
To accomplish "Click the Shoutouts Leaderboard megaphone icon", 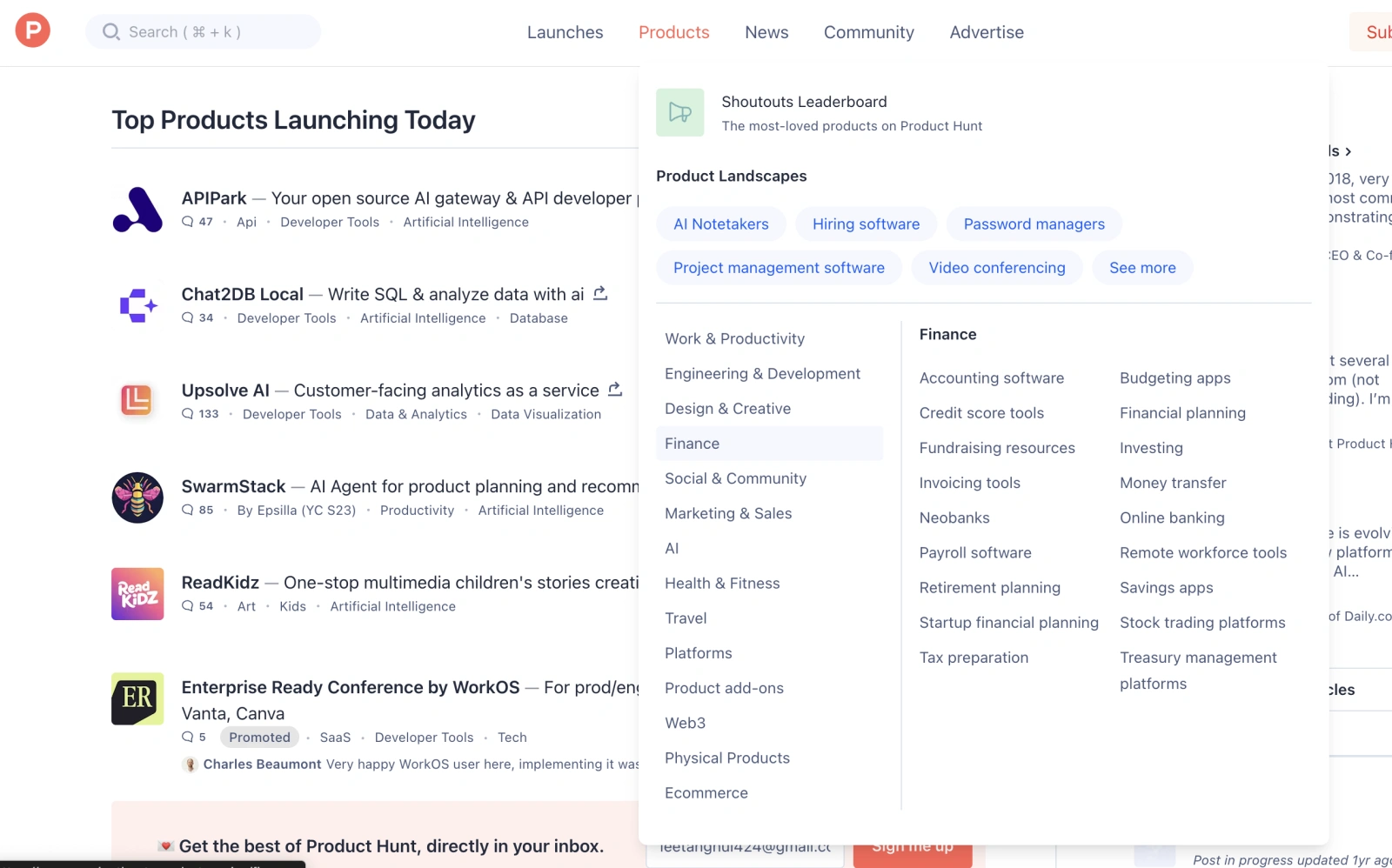I will [x=679, y=112].
